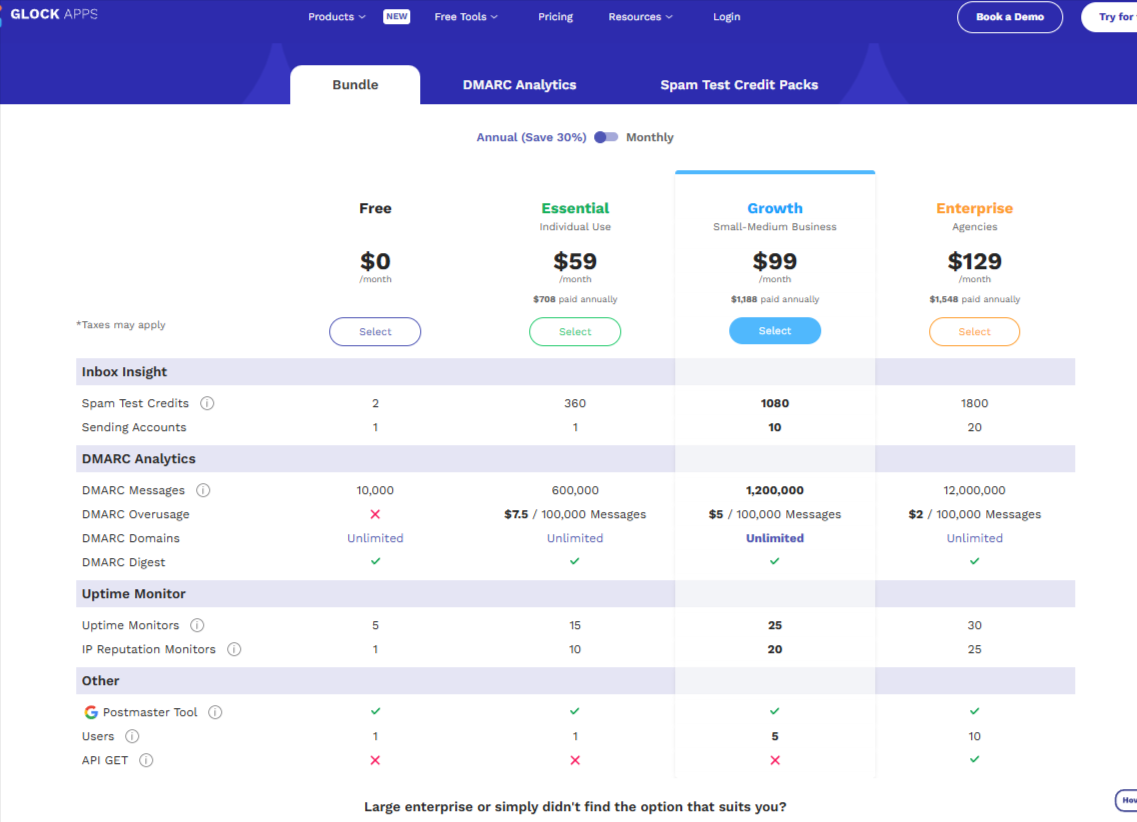The width and height of the screenshot is (1137, 822).
Task: Toggle the Annual/Monthly billing switch
Action: 605,137
